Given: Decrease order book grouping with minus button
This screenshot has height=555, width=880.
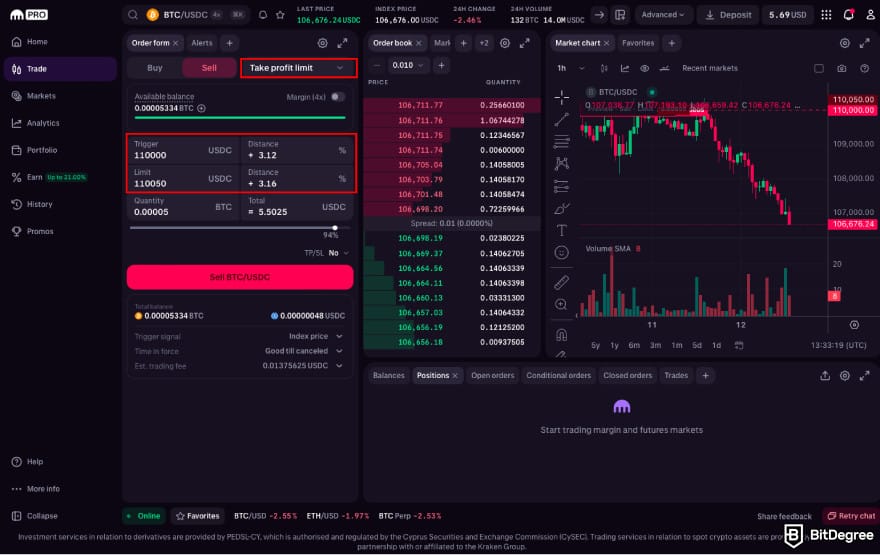Looking at the screenshot, I should (x=377, y=65).
